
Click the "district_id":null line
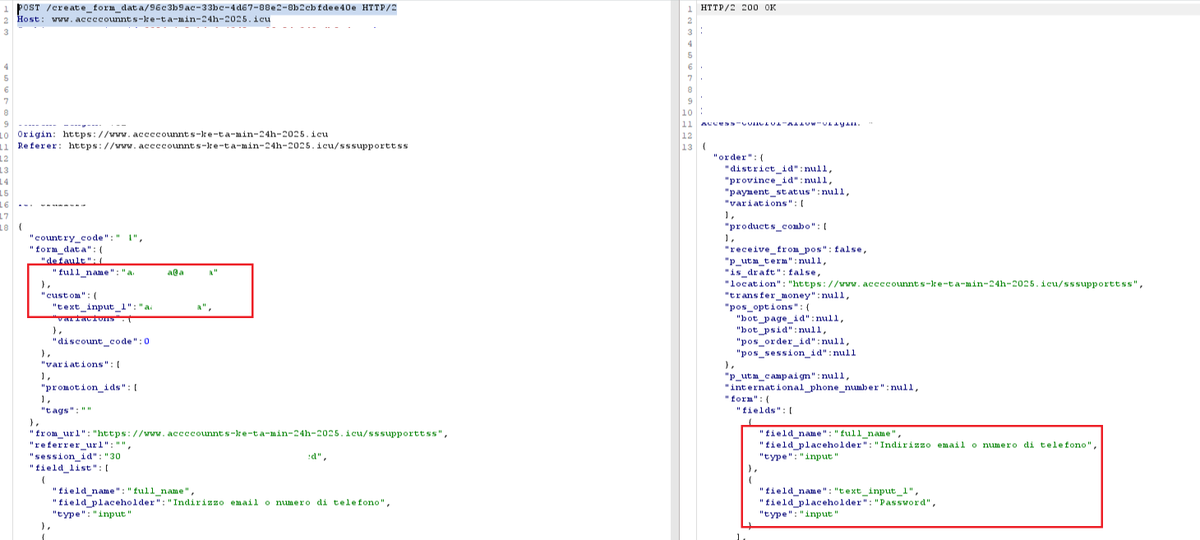(779, 169)
